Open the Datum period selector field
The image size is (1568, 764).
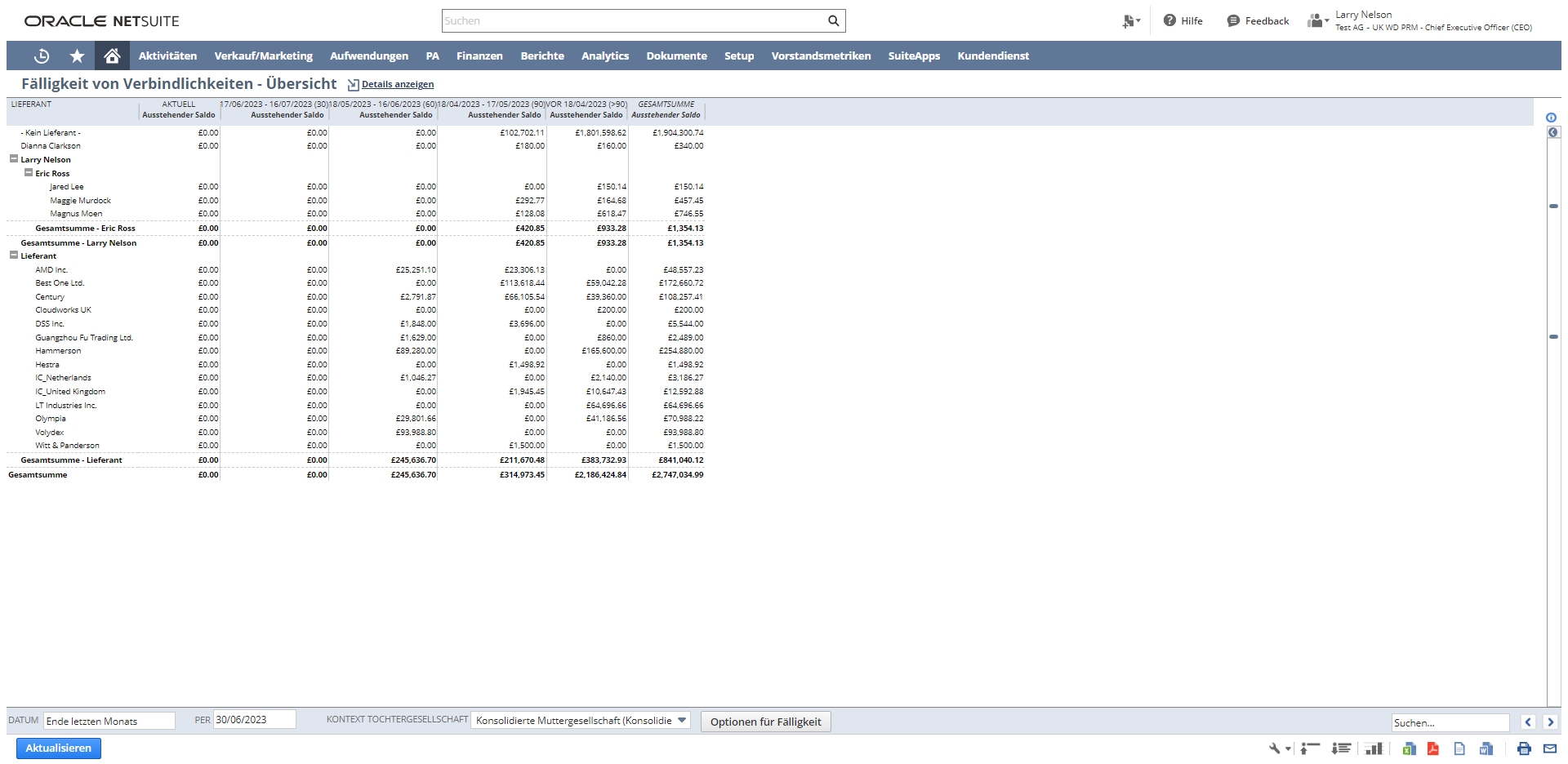tap(109, 721)
